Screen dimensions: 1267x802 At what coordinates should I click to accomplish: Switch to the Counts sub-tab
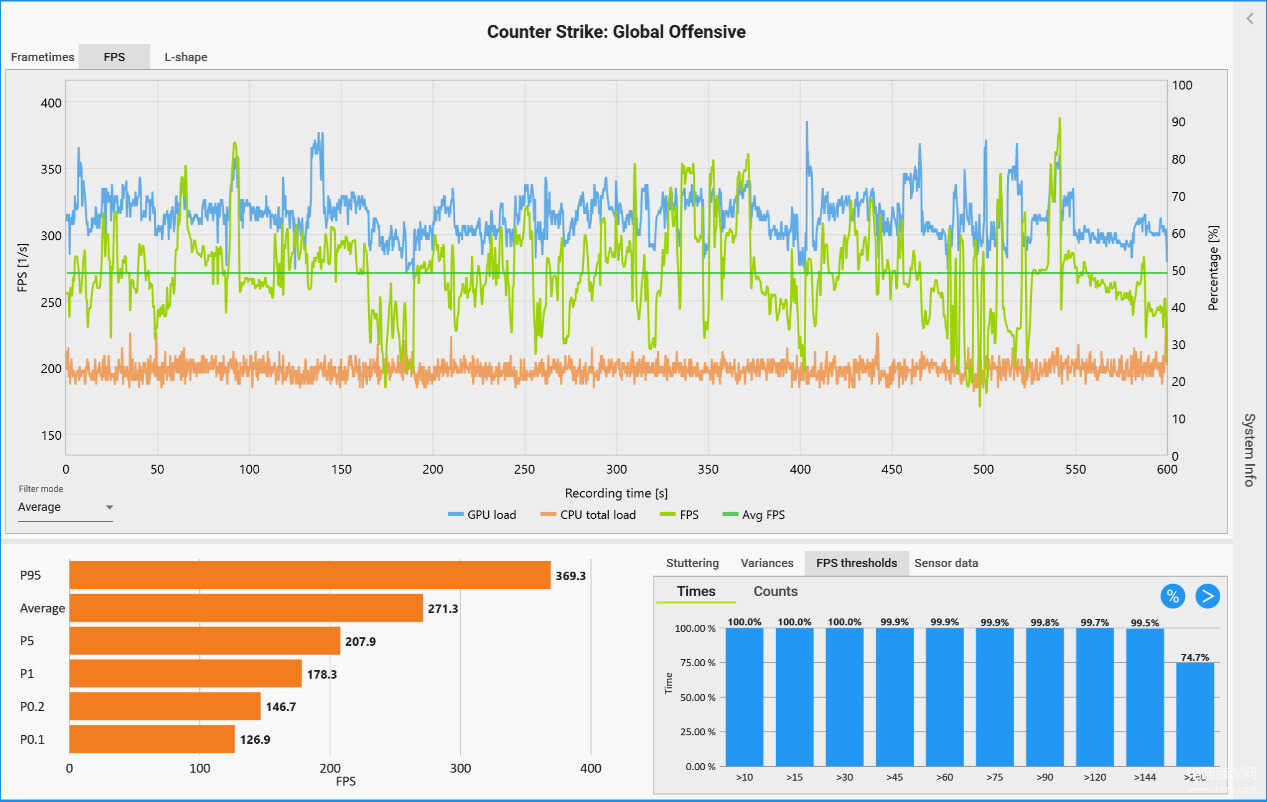click(776, 592)
